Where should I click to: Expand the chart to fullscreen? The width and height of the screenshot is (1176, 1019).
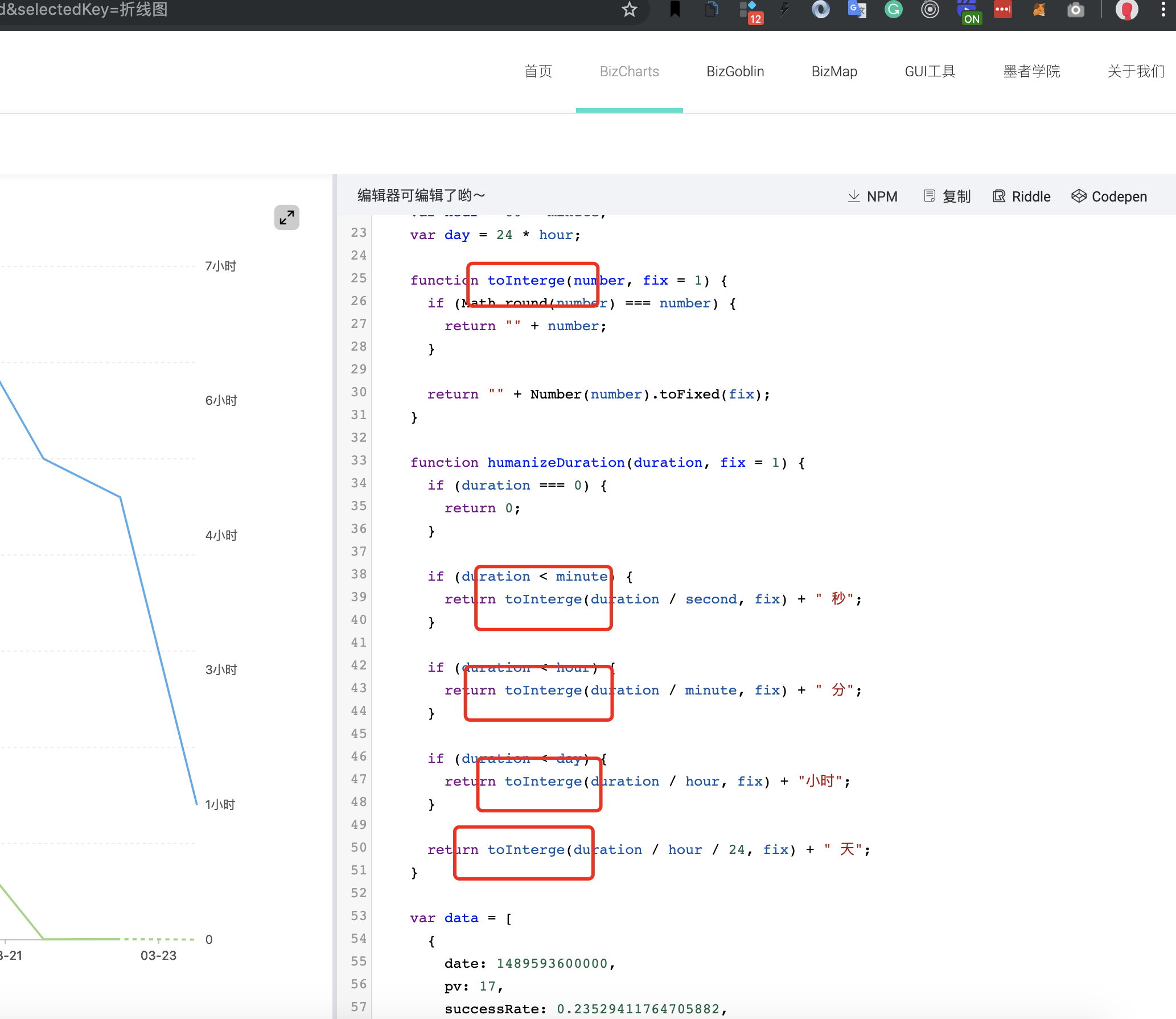coord(286,217)
